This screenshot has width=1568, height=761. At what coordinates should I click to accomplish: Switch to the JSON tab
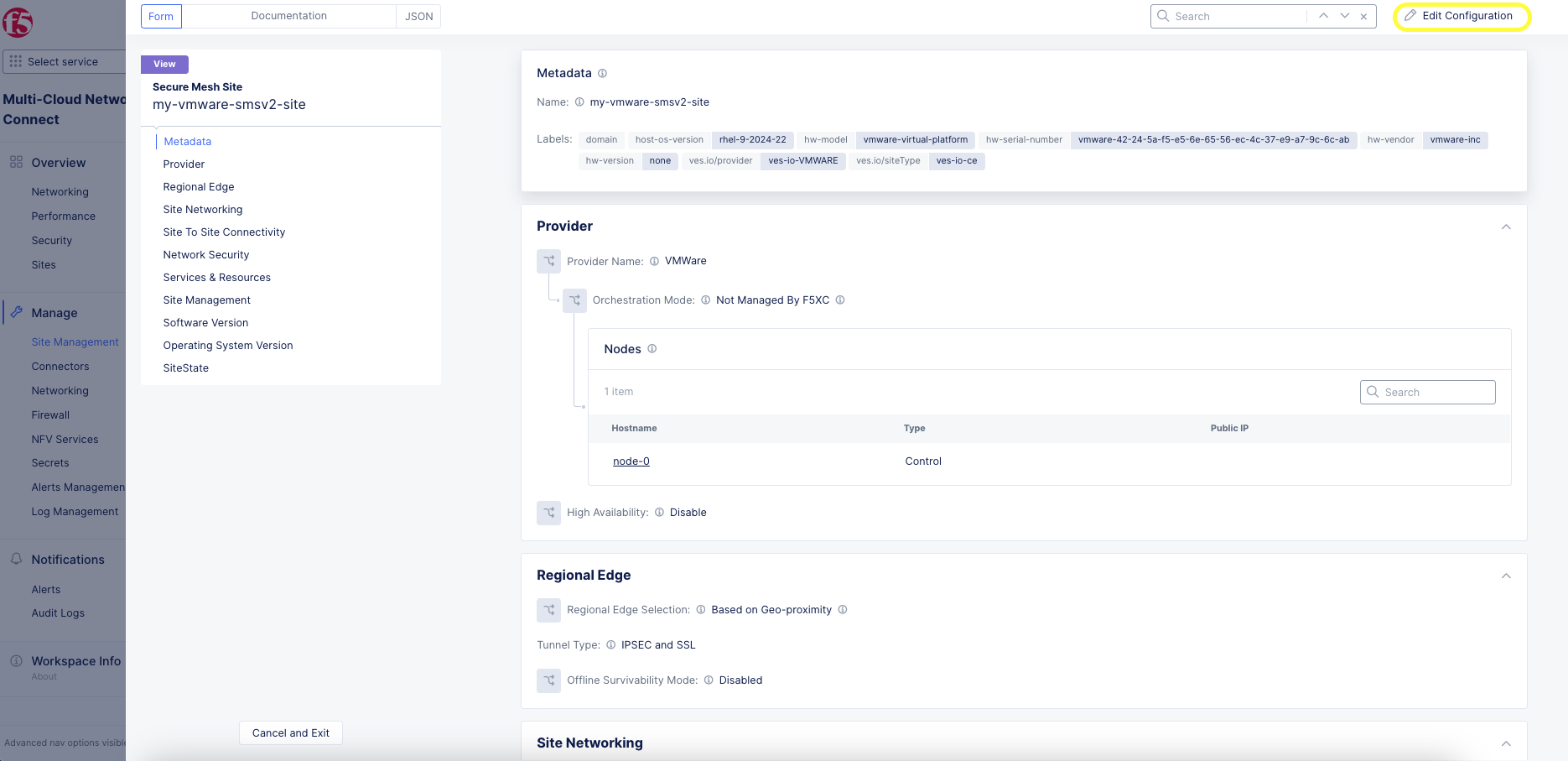click(418, 16)
